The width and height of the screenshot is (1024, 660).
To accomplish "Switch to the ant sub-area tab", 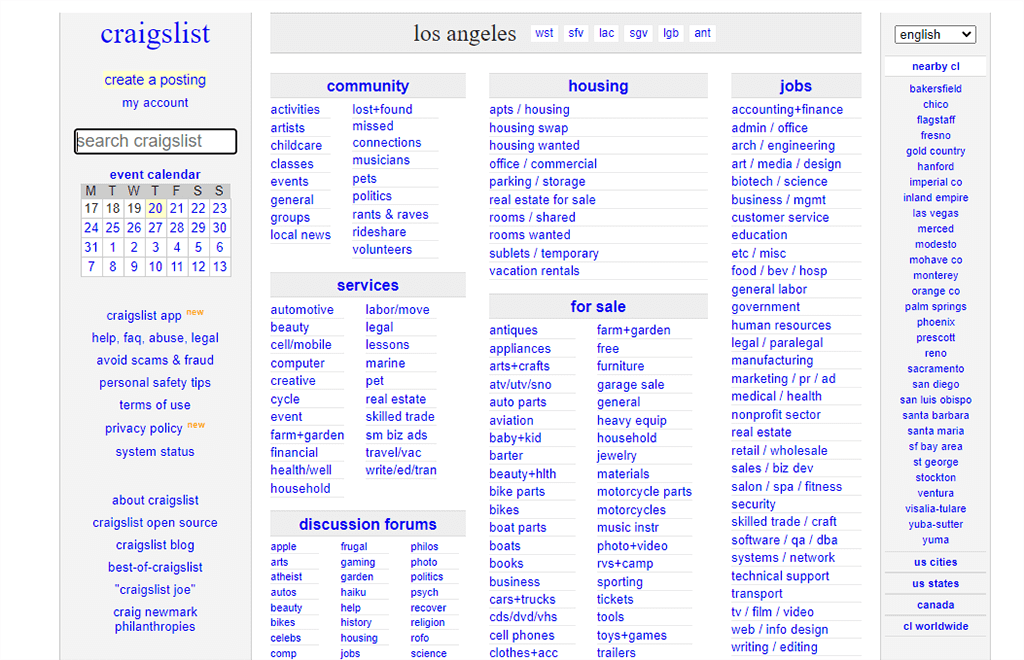I will (702, 33).
